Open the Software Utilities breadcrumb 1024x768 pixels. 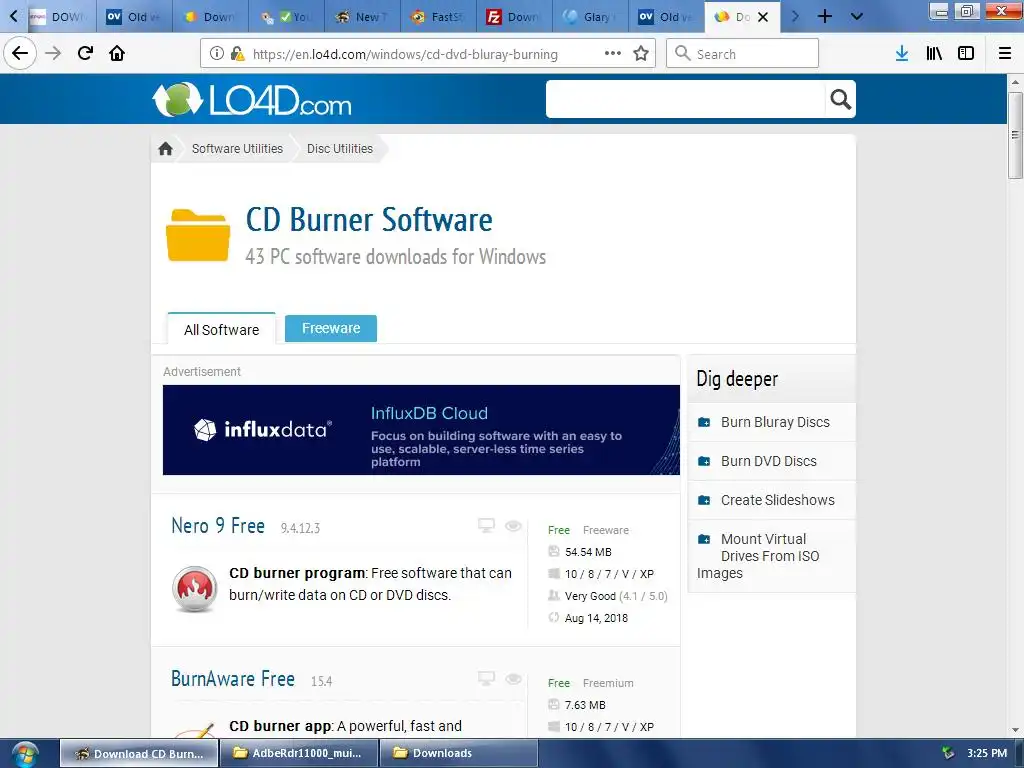237,149
